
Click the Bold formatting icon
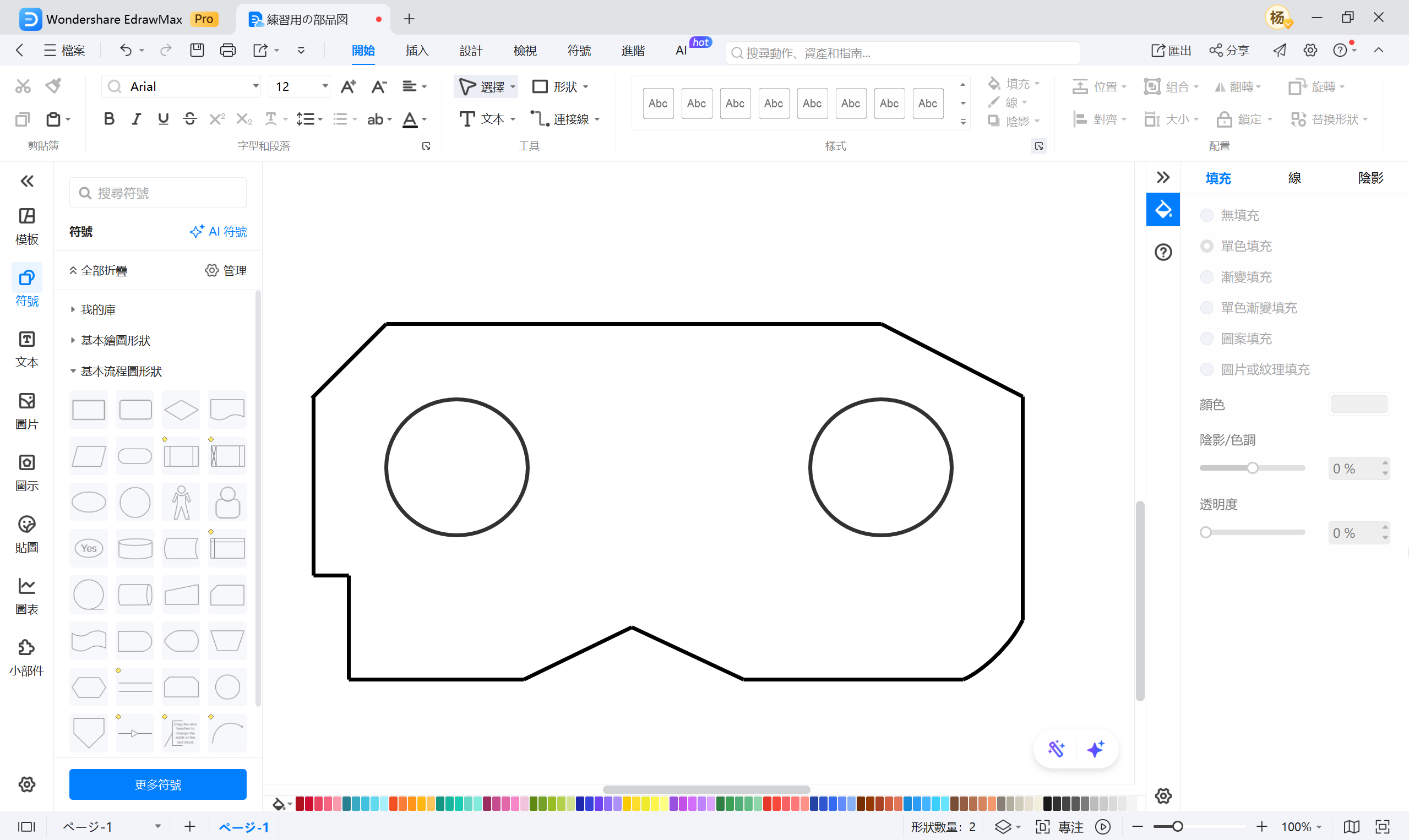pos(109,119)
